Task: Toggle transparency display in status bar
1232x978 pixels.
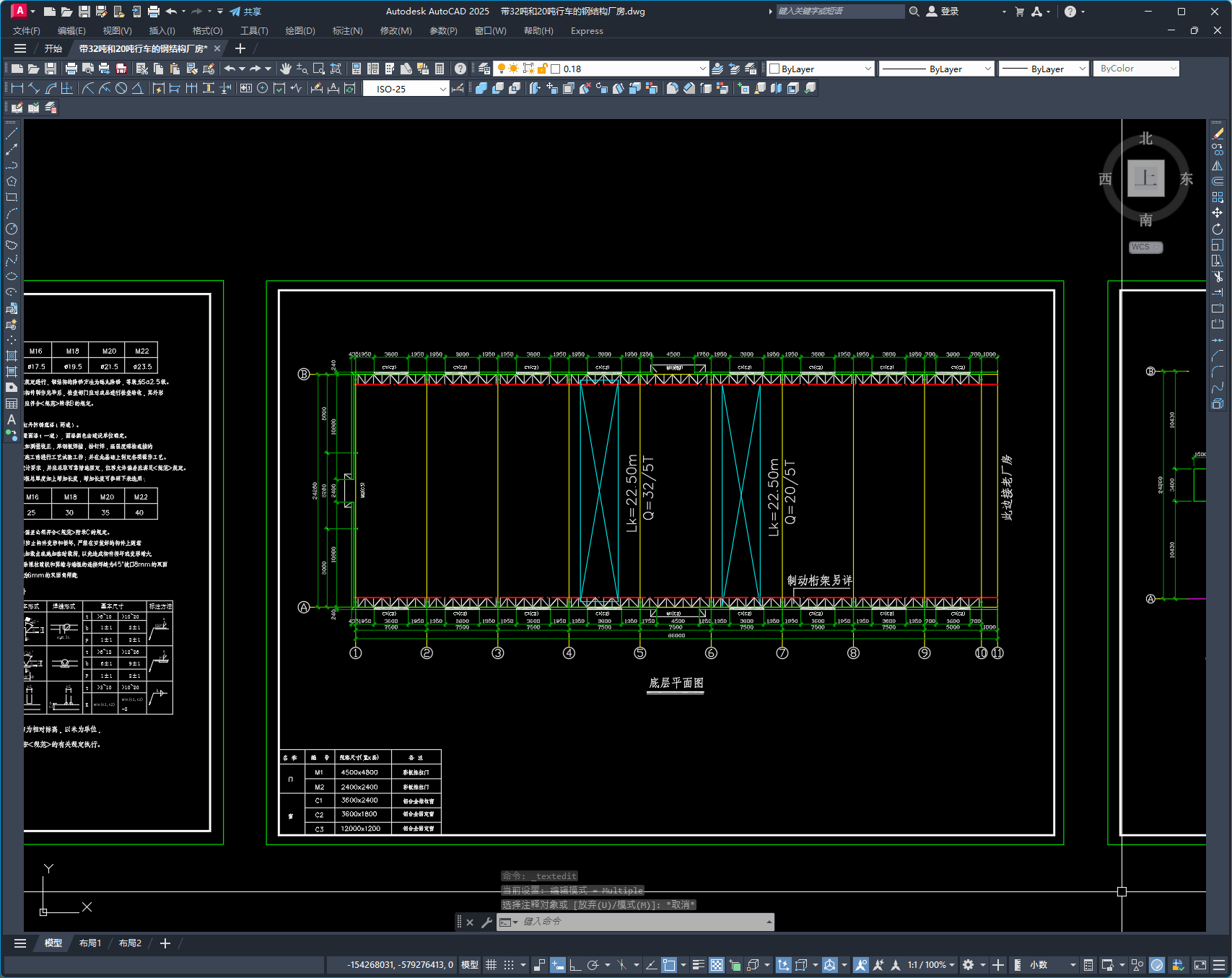Action: [x=717, y=965]
